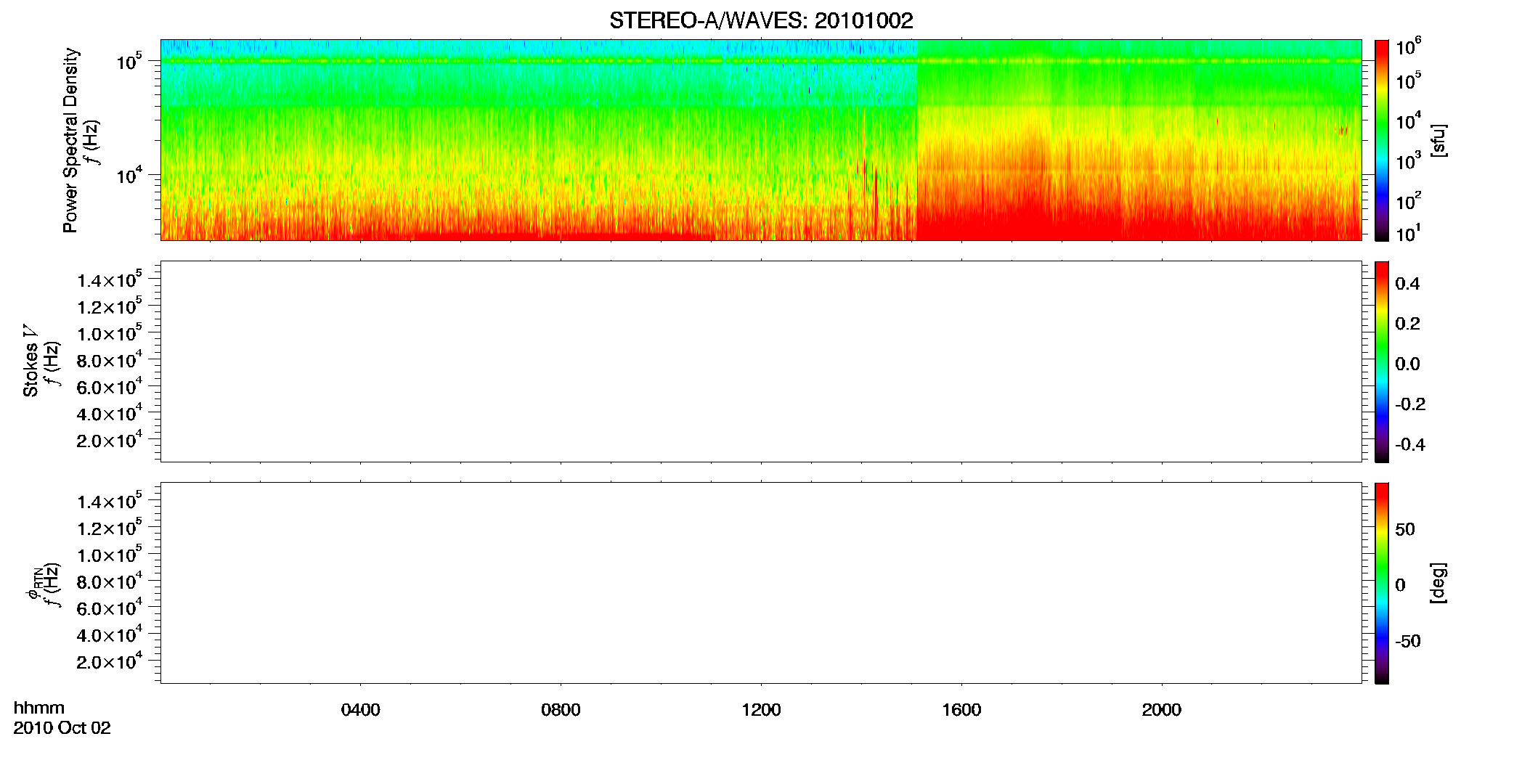Select the hhmm axis caption
Screen dimensions: 1522x784
point(39,708)
